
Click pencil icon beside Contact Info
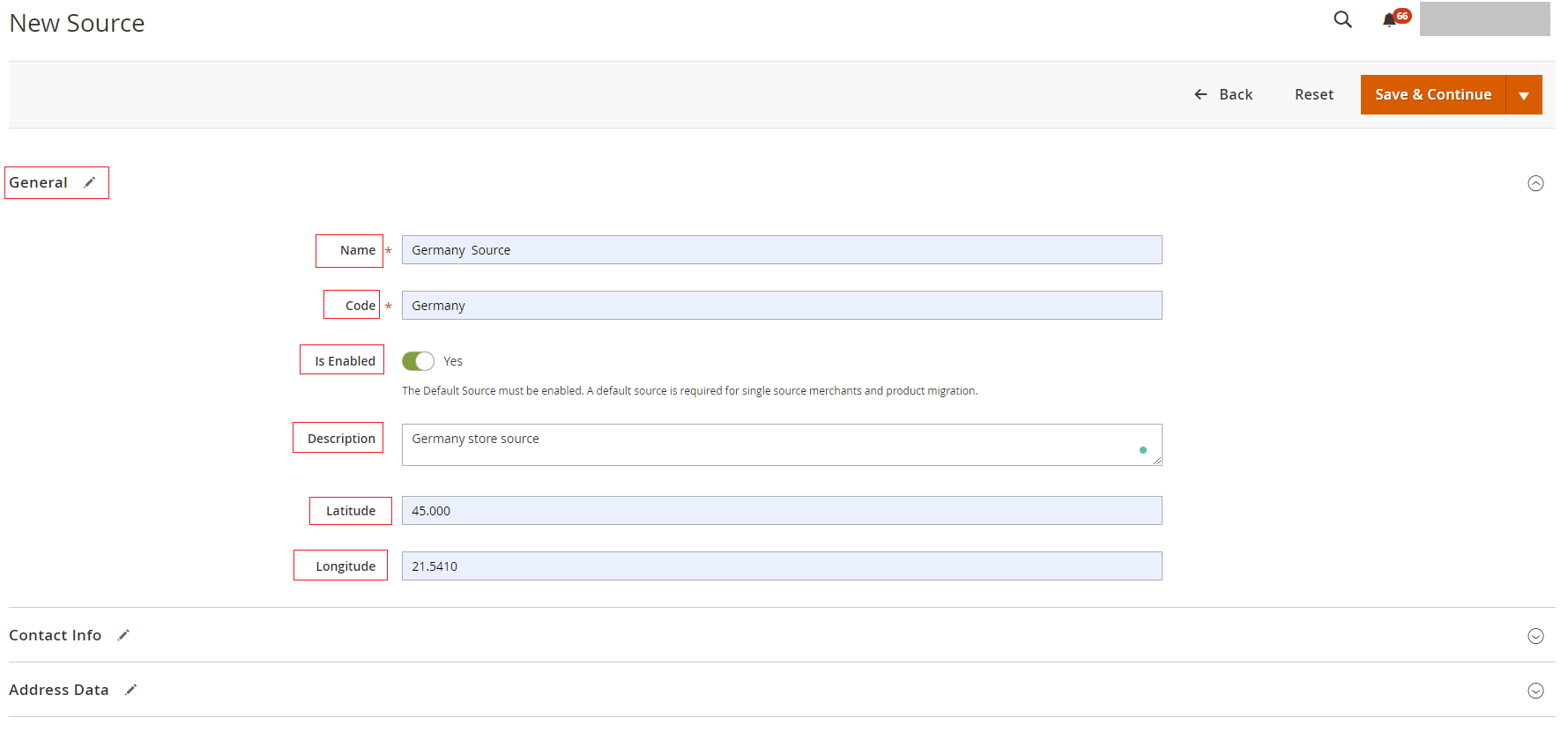click(124, 635)
